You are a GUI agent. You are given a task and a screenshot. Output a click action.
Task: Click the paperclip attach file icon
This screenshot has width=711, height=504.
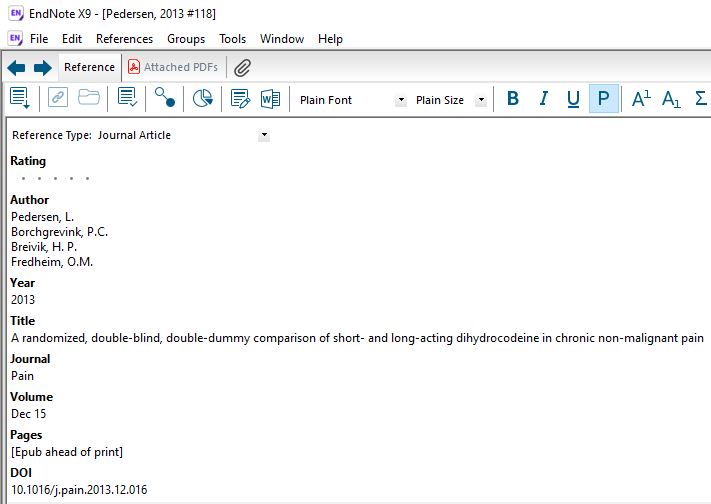coord(242,68)
